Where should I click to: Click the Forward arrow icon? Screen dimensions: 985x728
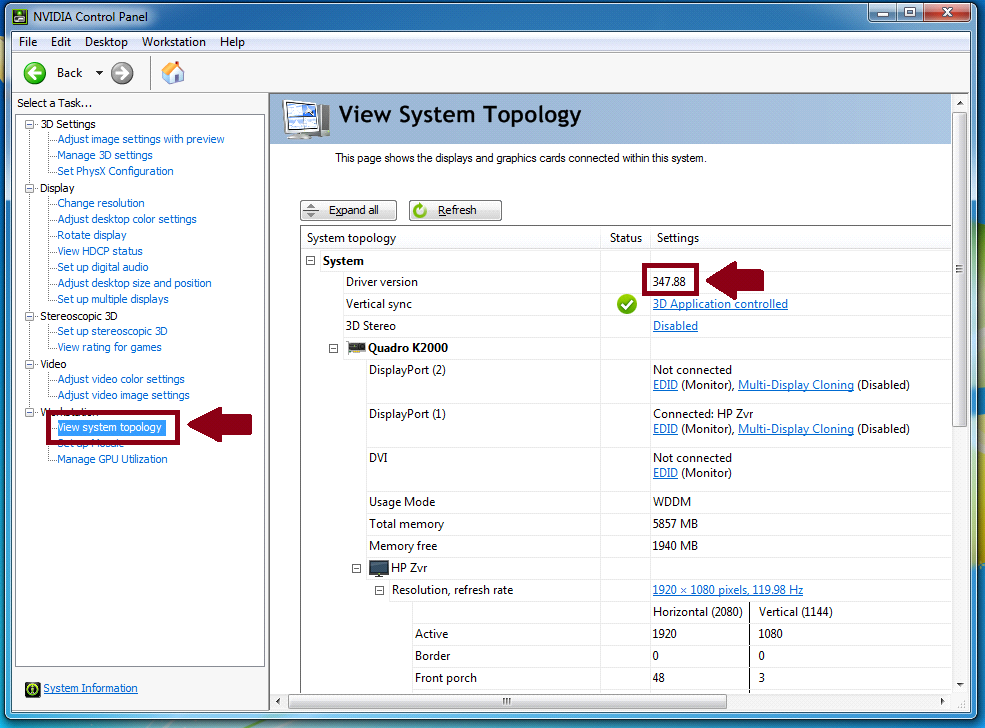tap(122, 73)
